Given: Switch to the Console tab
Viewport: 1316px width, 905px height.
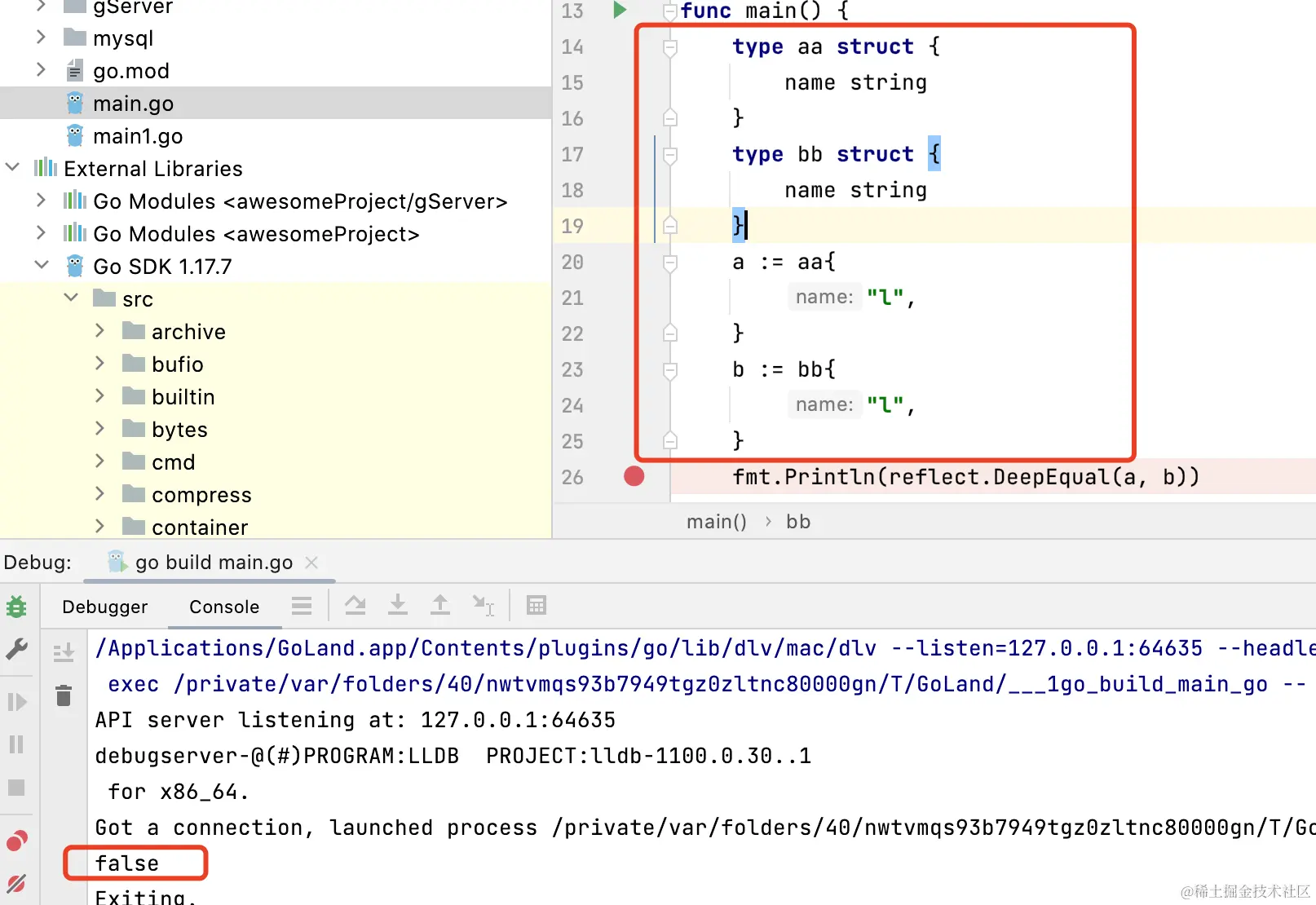Looking at the screenshot, I should tap(224, 607).
